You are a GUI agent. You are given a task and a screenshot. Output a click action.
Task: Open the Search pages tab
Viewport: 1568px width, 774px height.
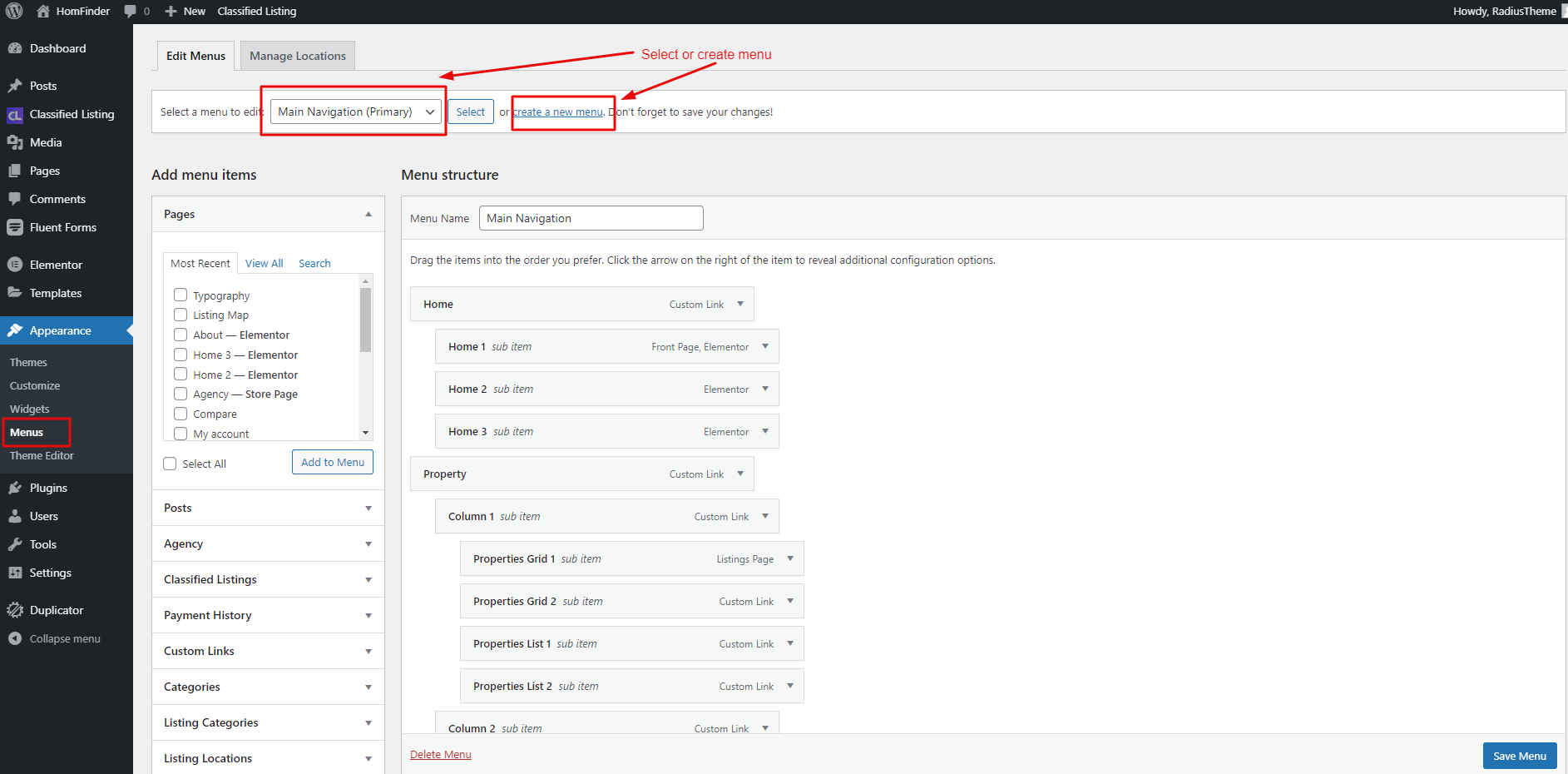(314, 263)
